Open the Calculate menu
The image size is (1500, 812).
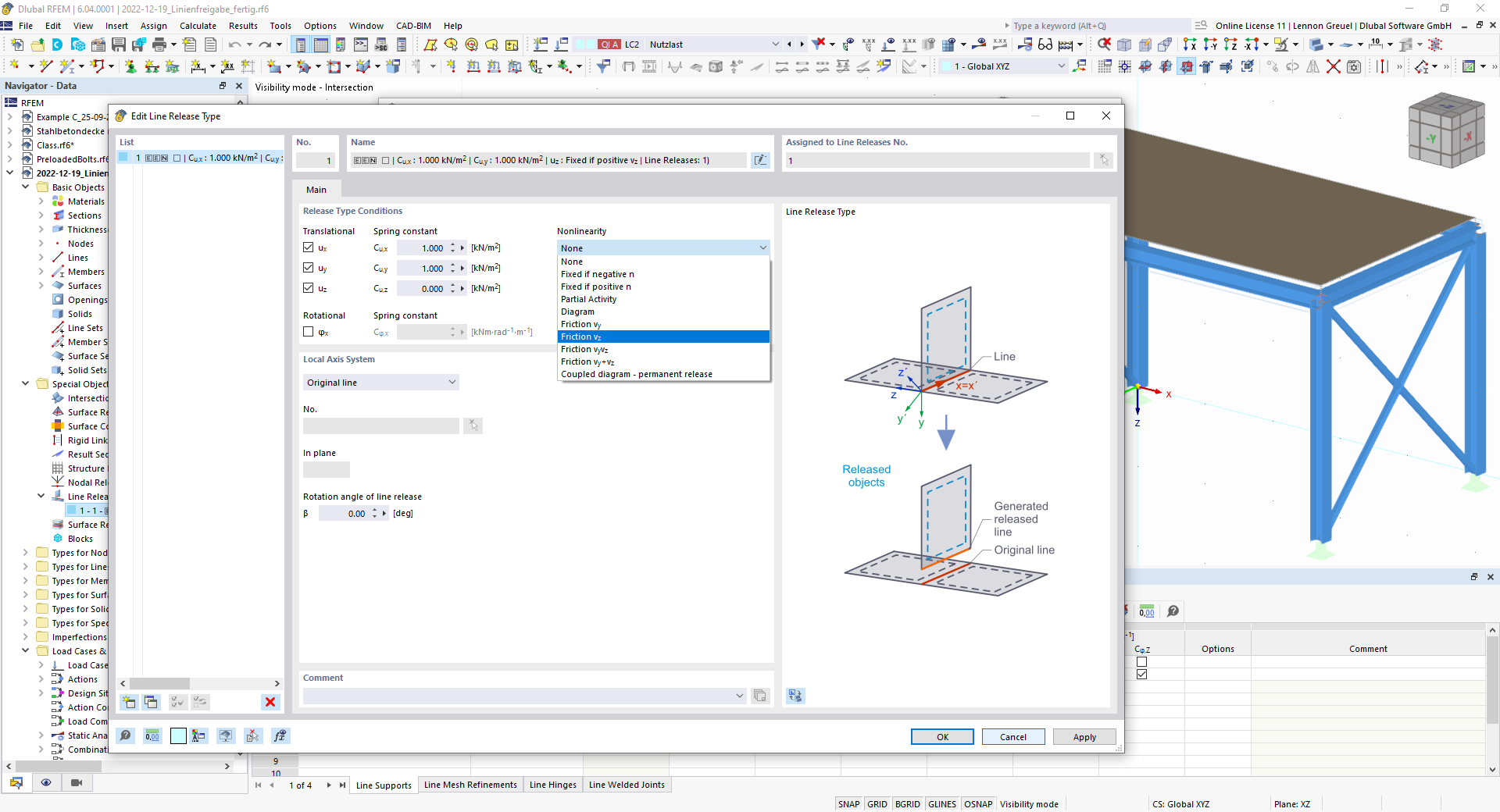(198, 26)
